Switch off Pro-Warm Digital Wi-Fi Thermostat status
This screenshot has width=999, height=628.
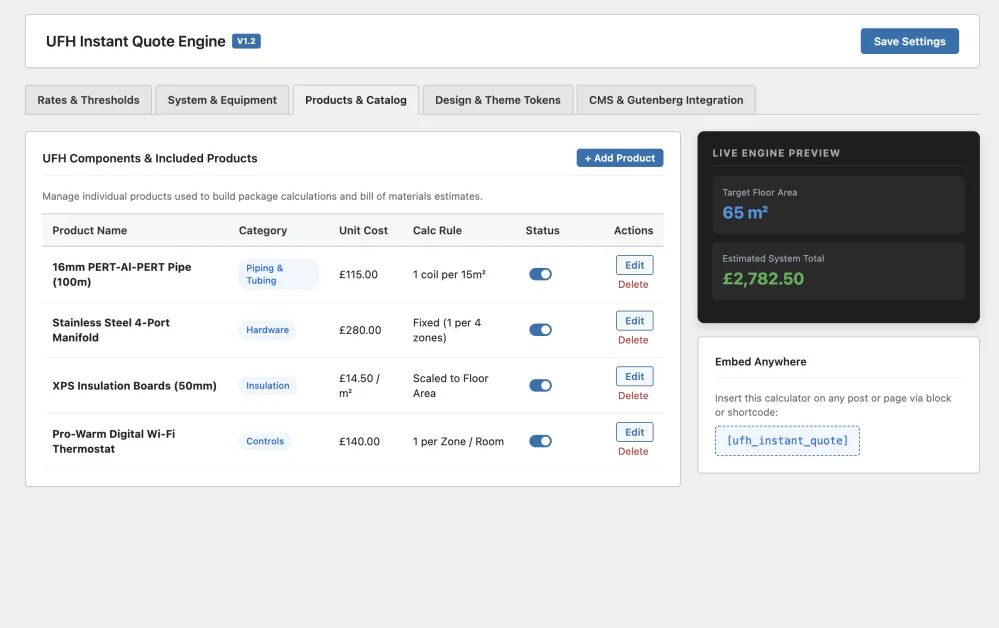tap(540, 441)
